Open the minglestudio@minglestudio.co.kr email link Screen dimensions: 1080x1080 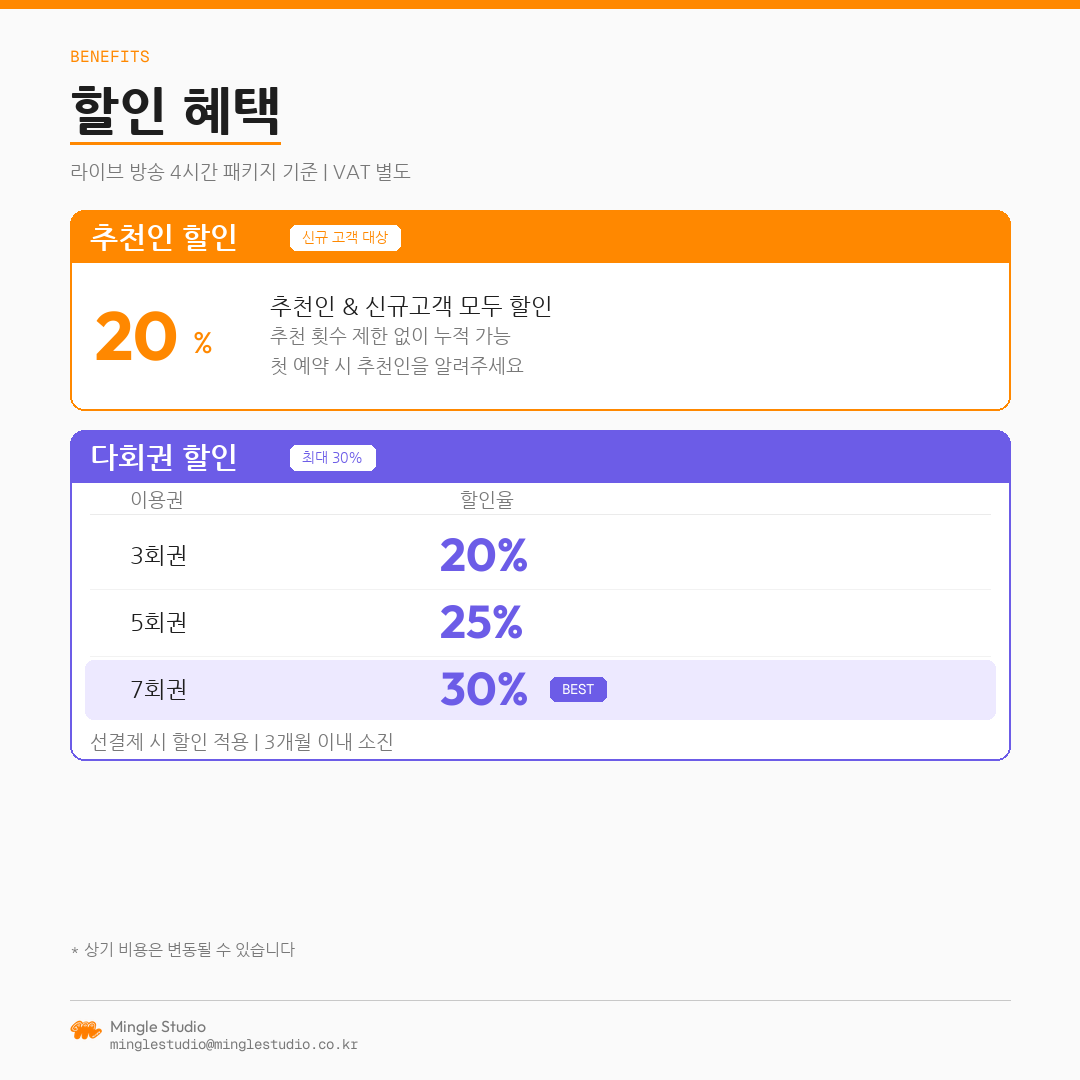pyautogui.click(x=233, y=1045)
